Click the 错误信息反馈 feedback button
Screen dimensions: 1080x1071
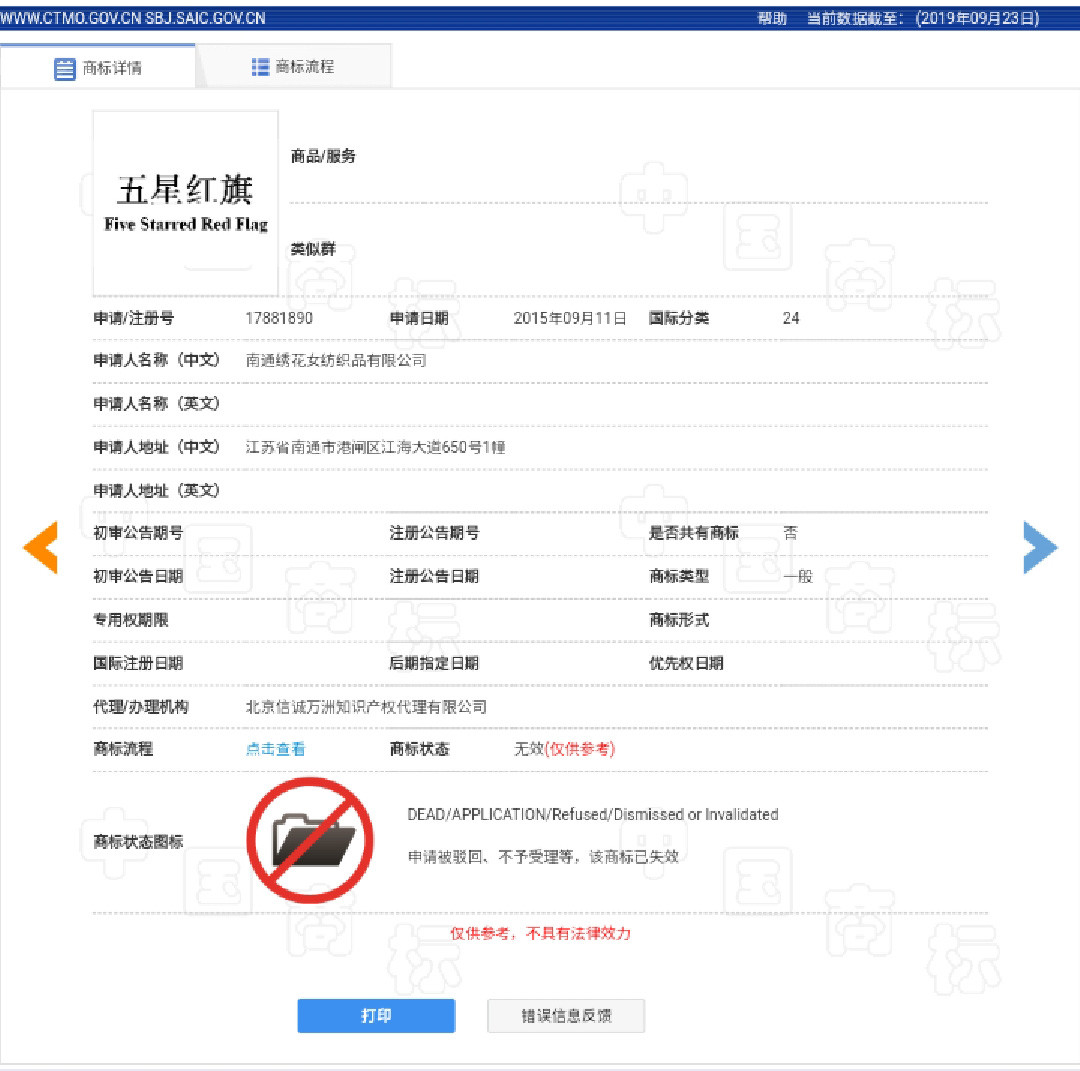566,1015
